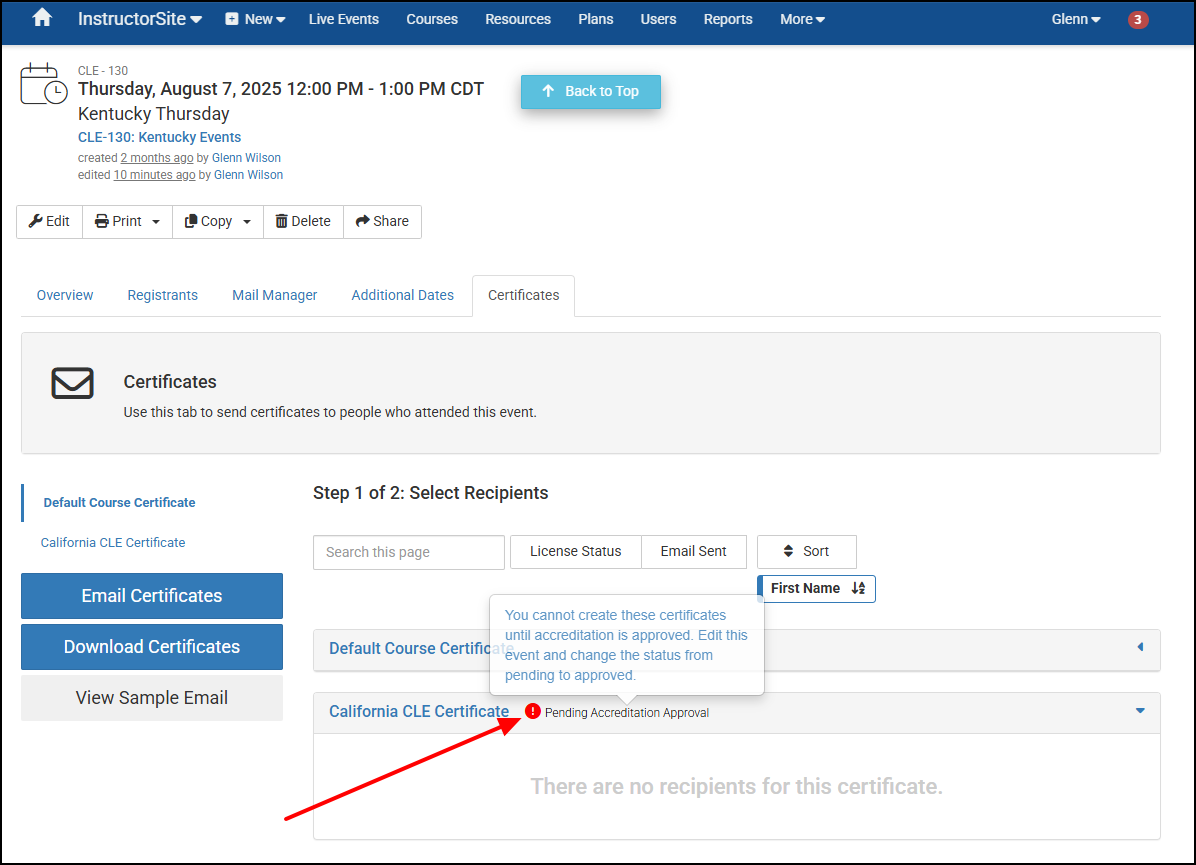
Task: Open the Copy dropdown button
Action: [x=218, y=221]
